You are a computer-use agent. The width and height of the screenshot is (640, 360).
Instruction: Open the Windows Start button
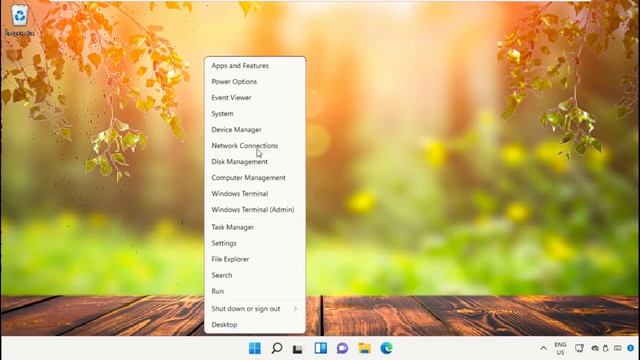coord(255,348)
